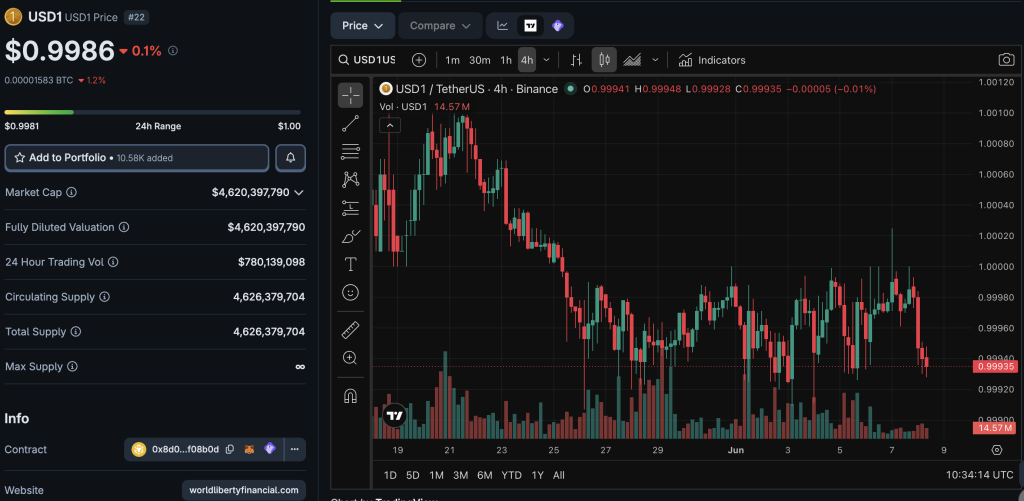The image size is (1024, 501).
Task: Click info icon beside Total Supply
Action: [76, 332]
